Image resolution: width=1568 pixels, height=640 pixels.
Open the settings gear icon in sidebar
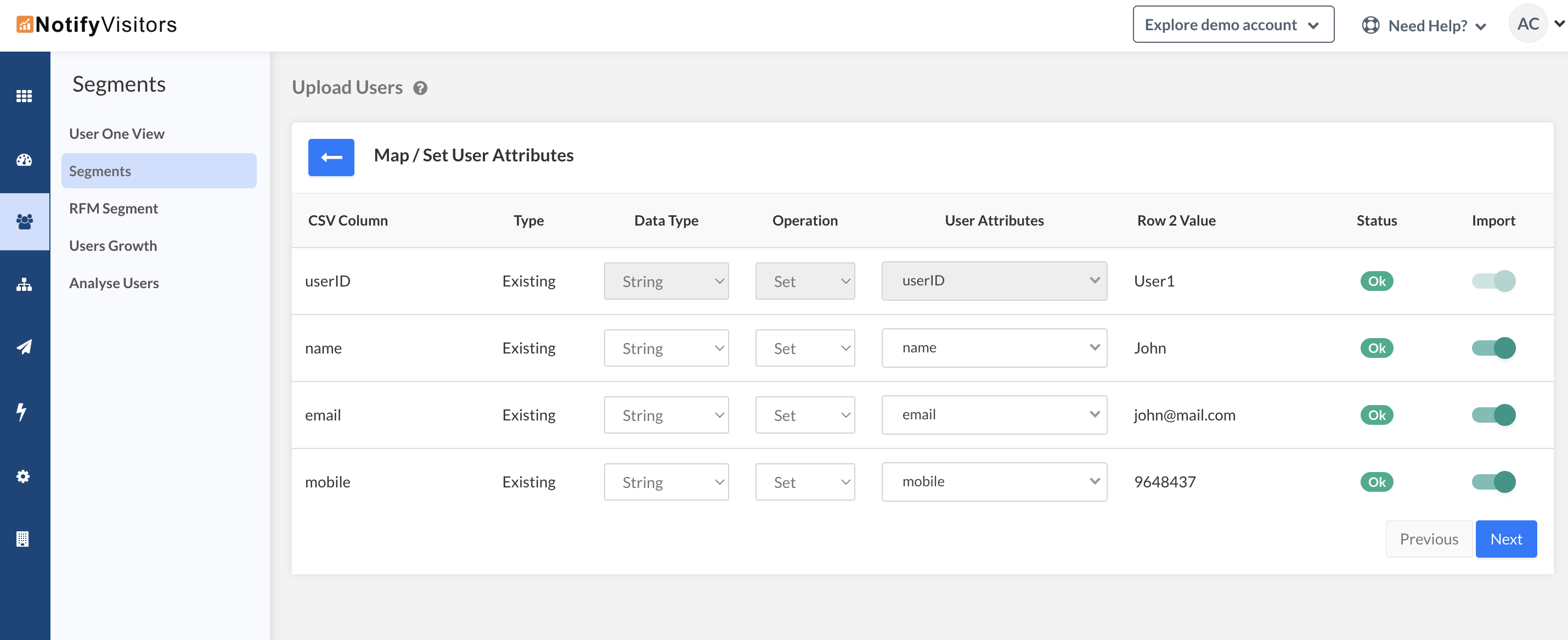[23, 475]
